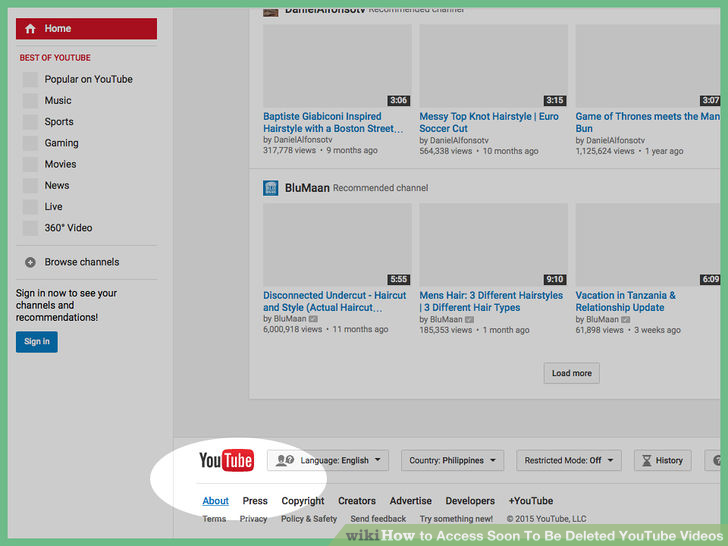Select Popular on YouTube menu item
Screen dimensions: 728x546
coord(86,79)
